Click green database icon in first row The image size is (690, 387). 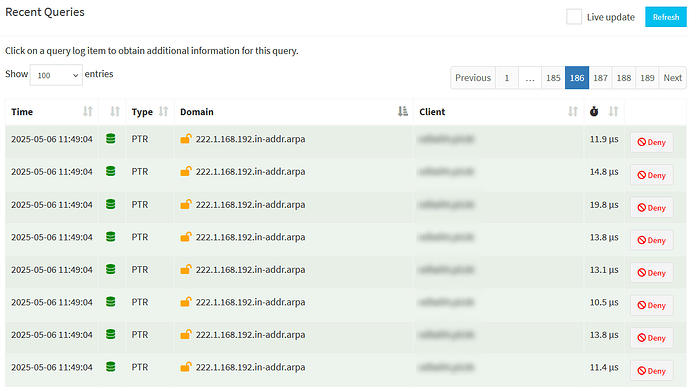(110, 139)
